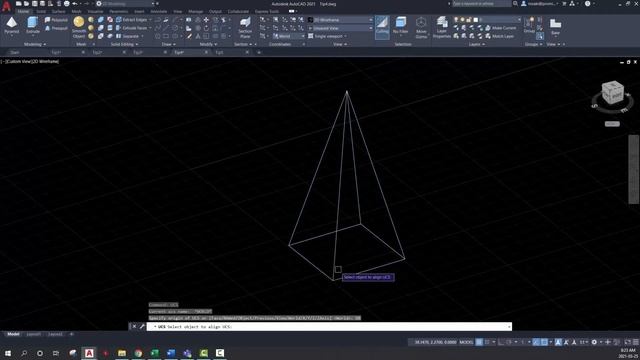
Task: Choose the Presspull tool
Action: coord(56,28)
